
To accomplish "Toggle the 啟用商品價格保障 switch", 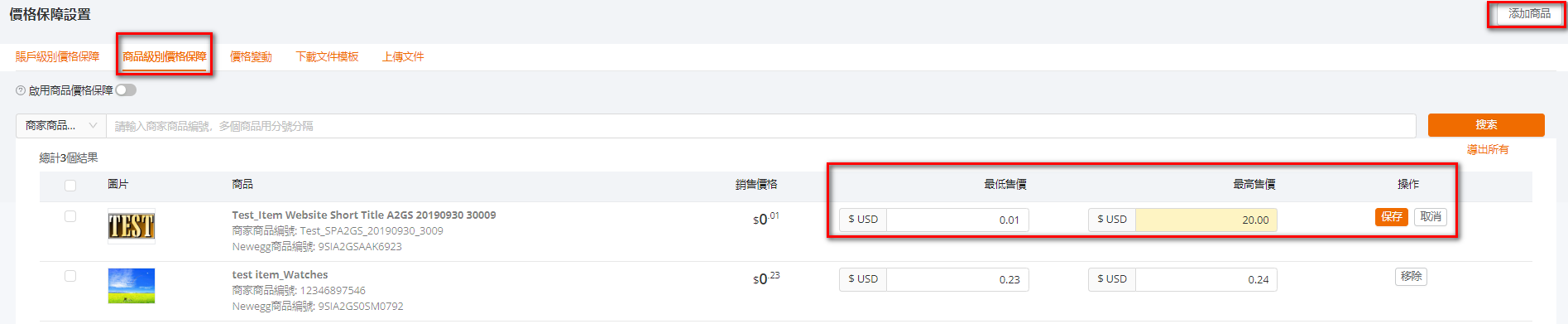I will point(126,90).
